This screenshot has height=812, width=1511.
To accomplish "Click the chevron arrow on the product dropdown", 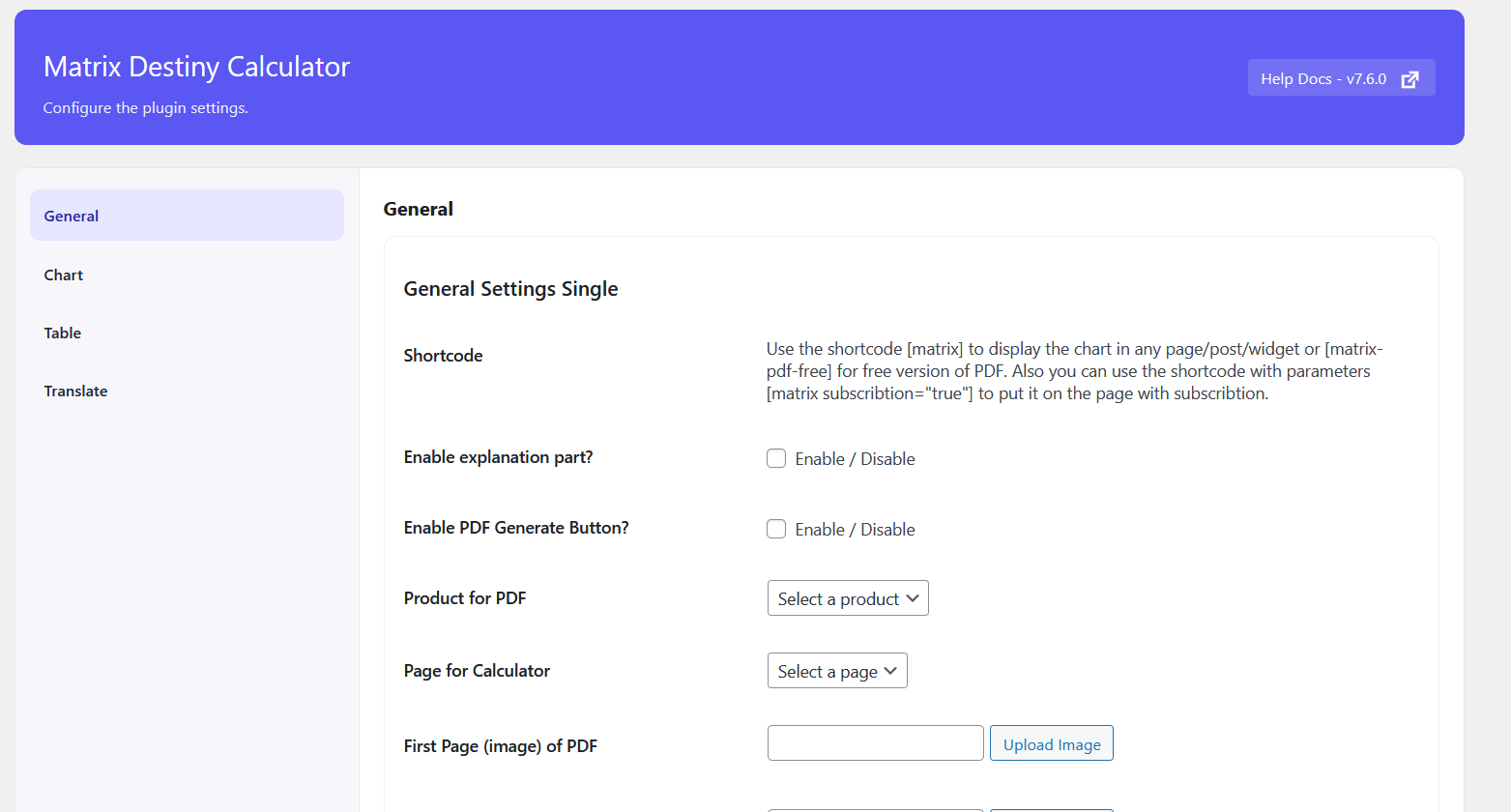I will (x=913, y=598).
